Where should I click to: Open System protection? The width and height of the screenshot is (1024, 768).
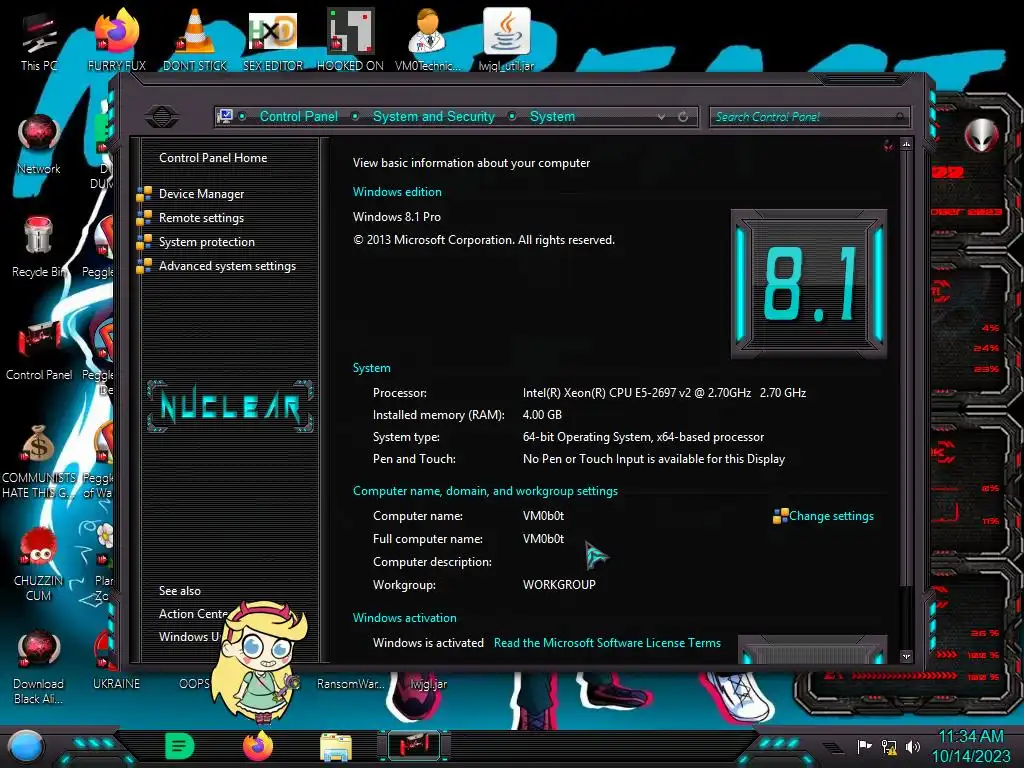[206, 242]
